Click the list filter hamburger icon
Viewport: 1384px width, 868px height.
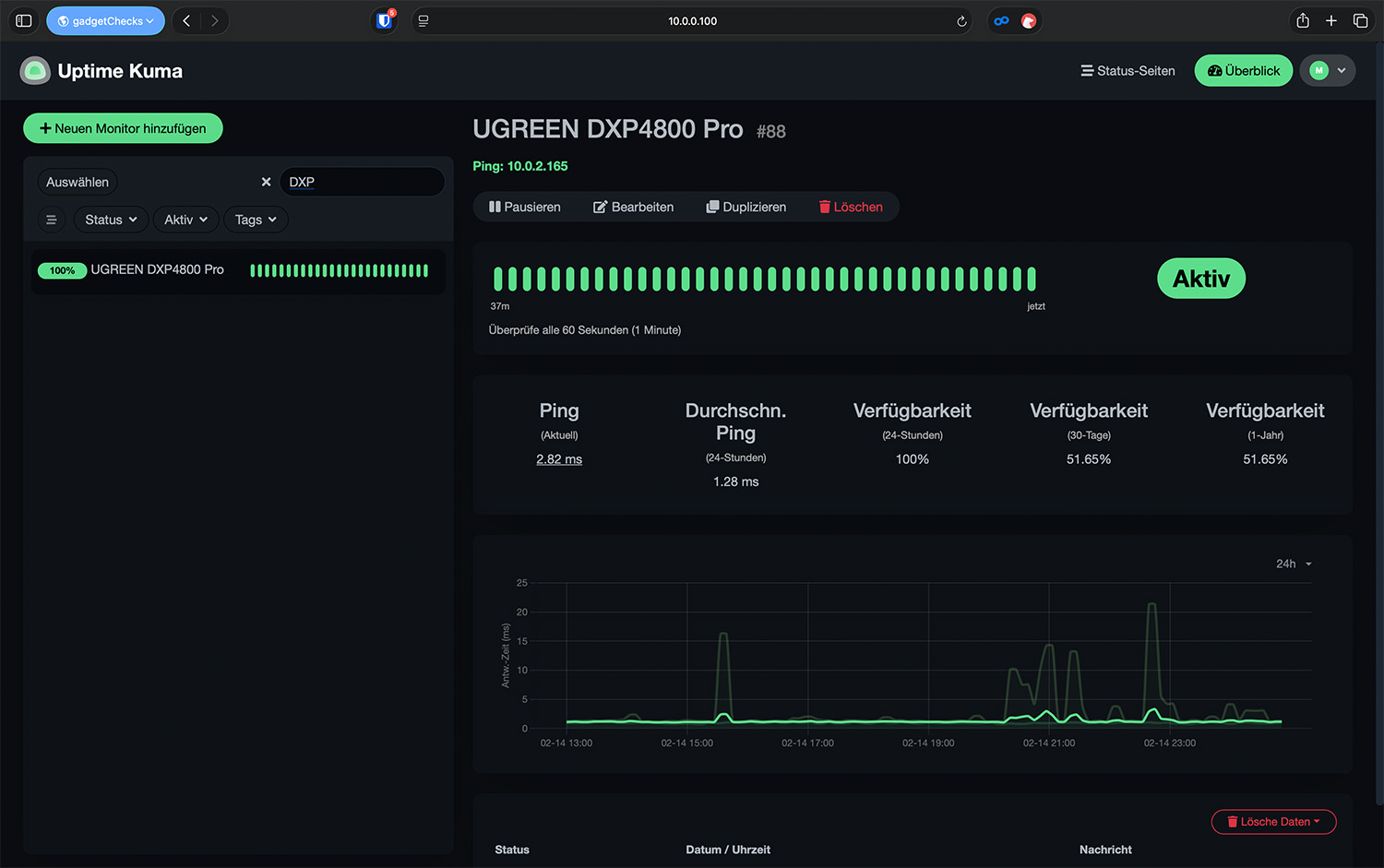[52, 220]
